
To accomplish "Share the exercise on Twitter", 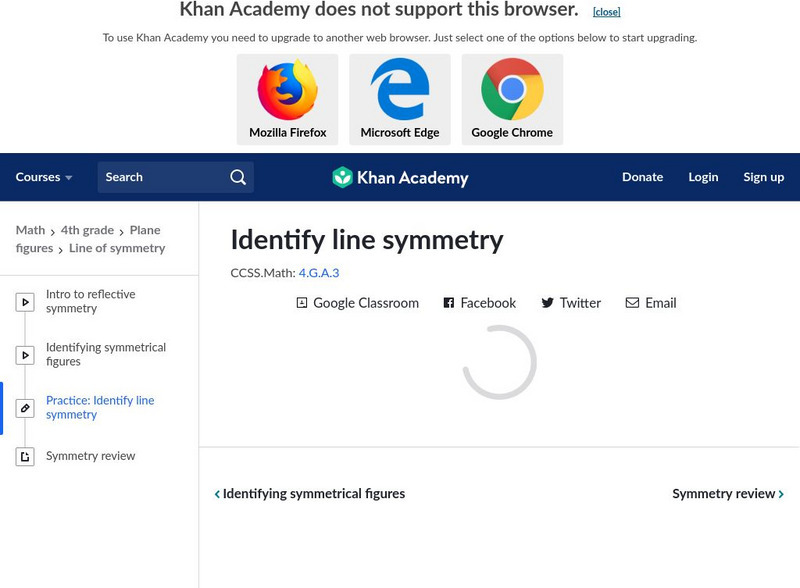I will pyautogui.click(x=571, y=303).
